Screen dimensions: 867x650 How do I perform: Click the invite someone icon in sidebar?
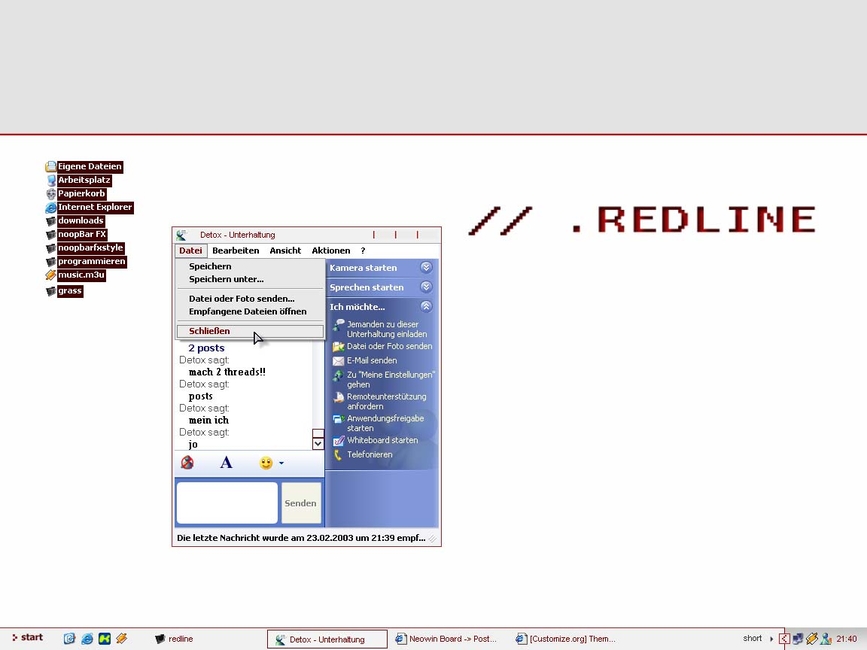coord(338,326)
